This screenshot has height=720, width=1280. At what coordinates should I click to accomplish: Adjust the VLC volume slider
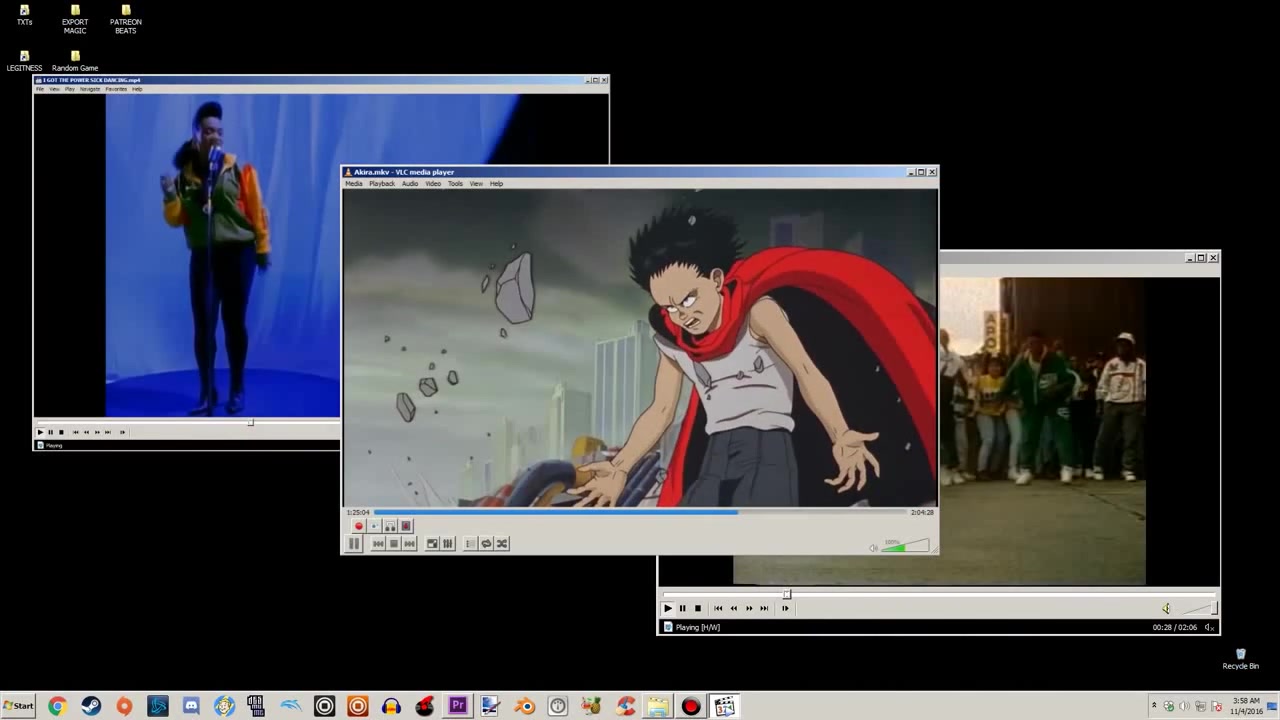click(906, 546)
